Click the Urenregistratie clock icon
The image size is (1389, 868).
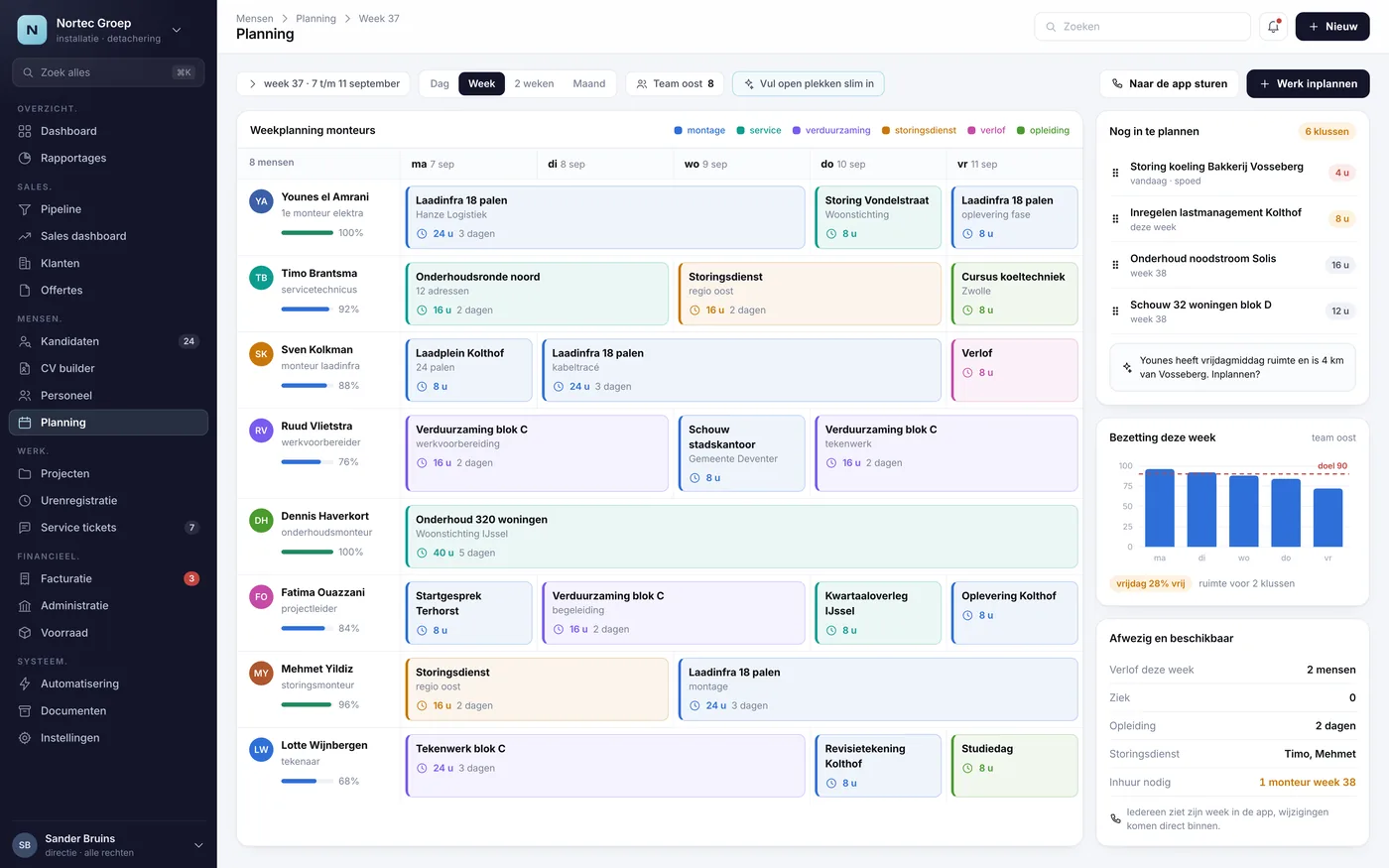[x=25, y=500]
